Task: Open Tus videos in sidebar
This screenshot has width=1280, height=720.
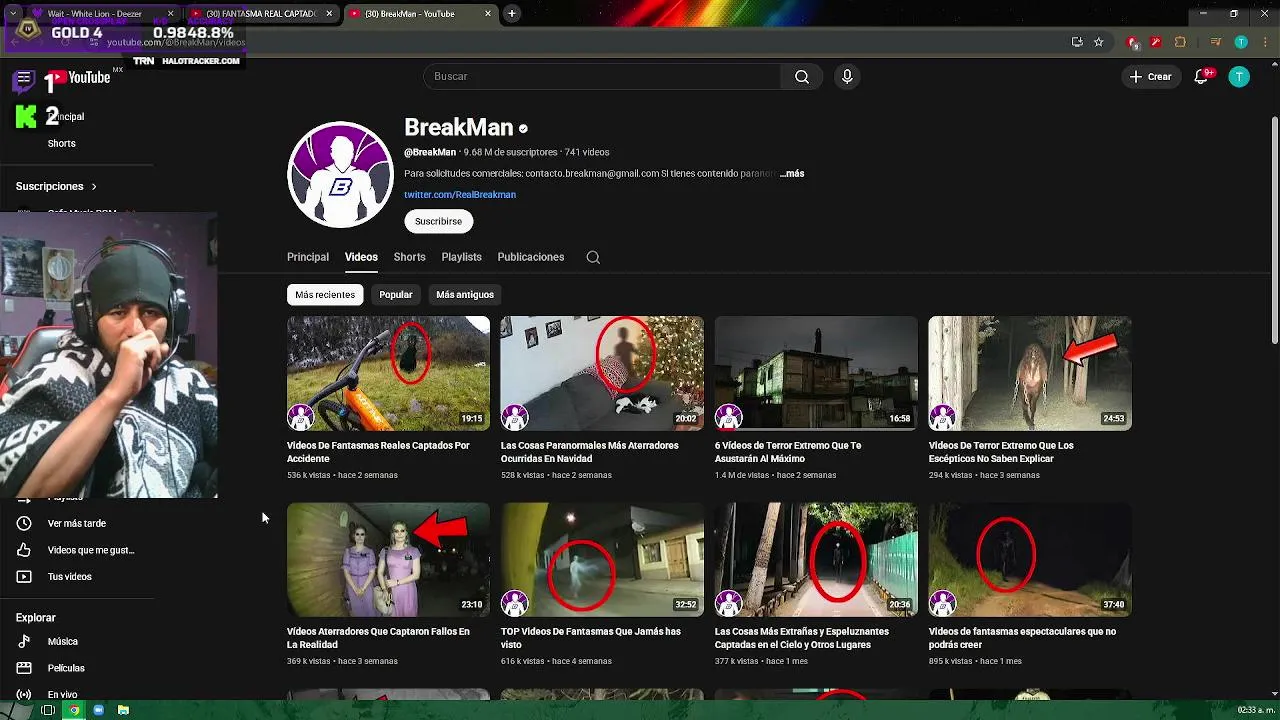Action: tap(70, 576)
